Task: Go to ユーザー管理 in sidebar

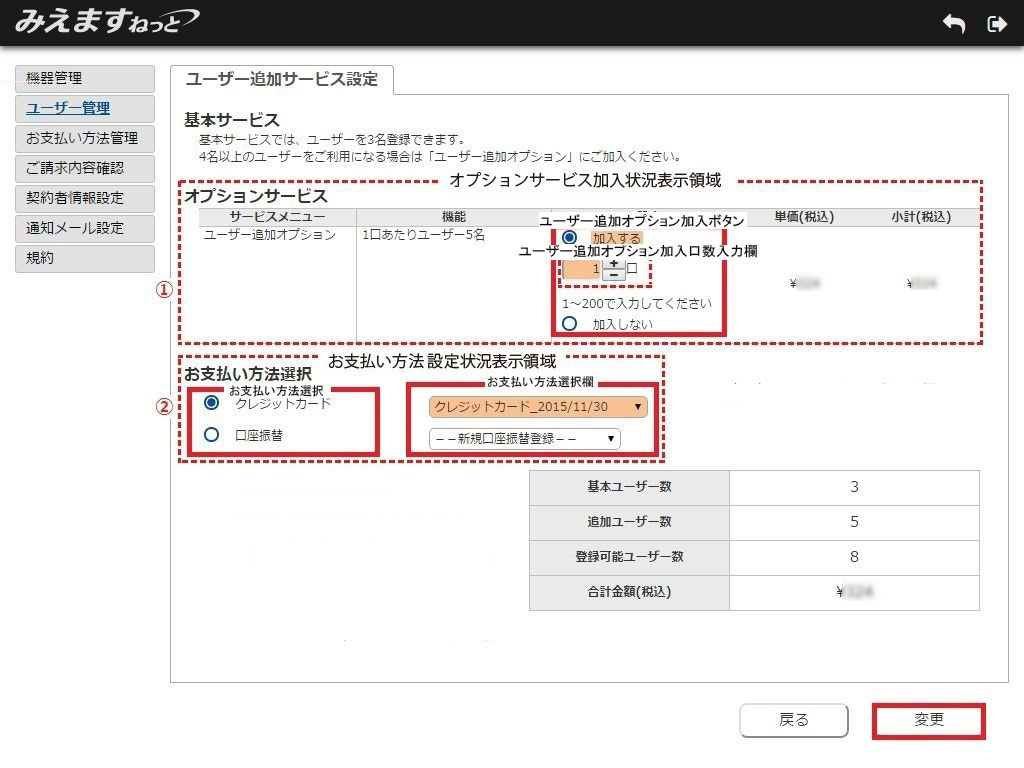Action: pyautogui.click(x=85, y=108)
